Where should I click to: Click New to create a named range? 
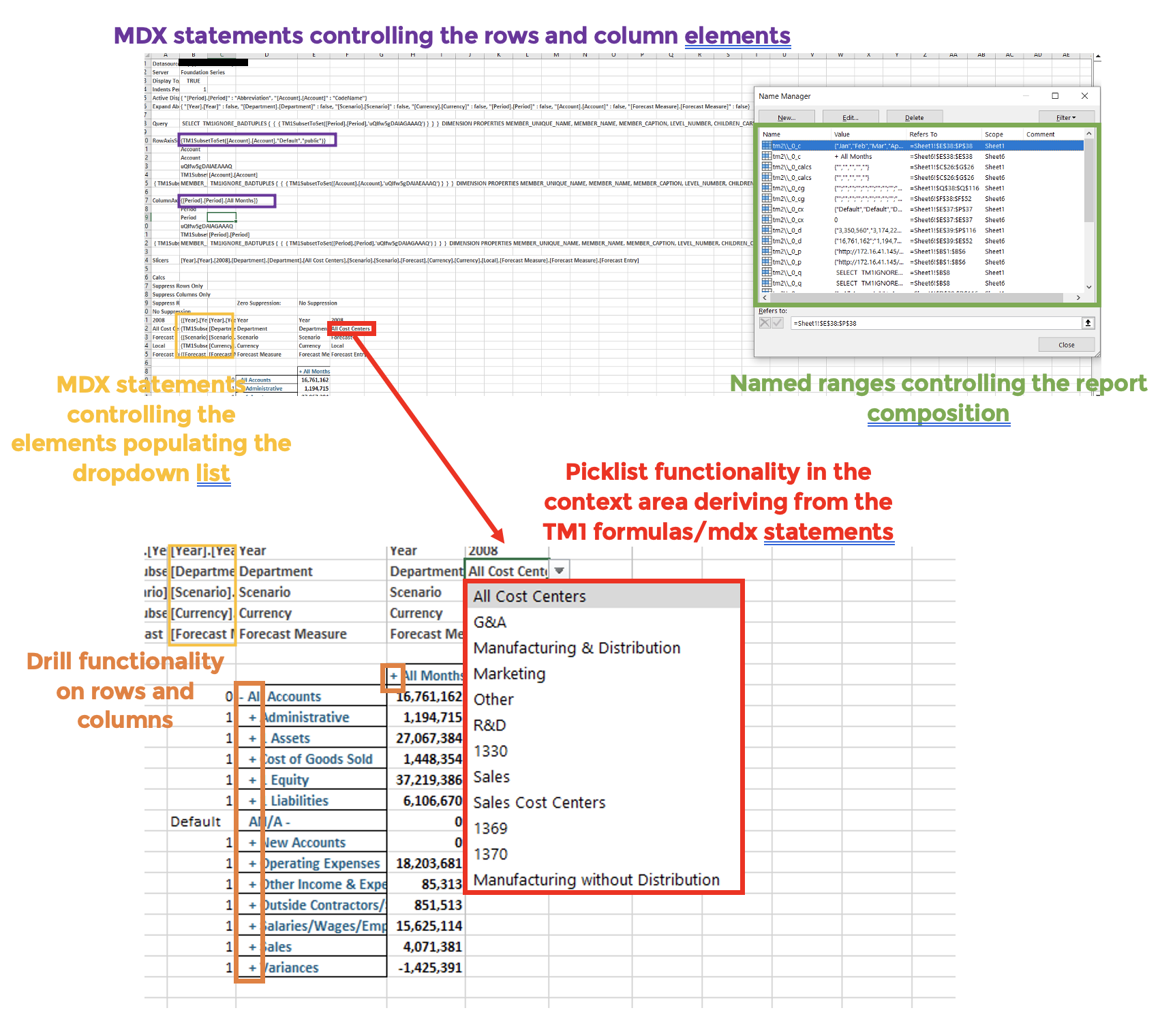point(787,117)
